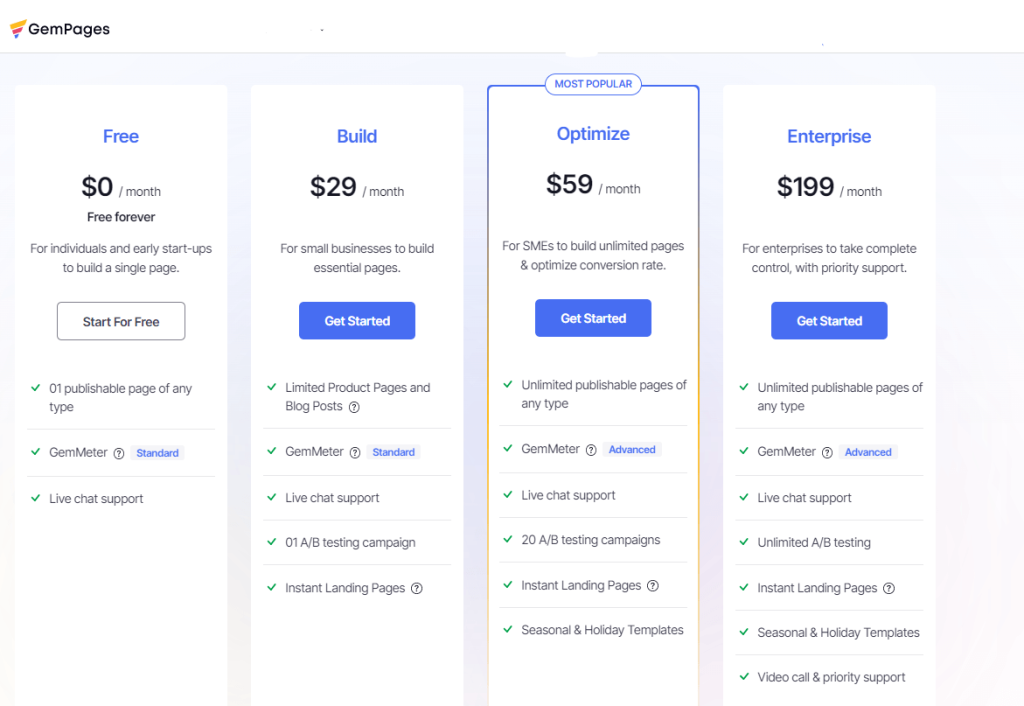Click Instant Landing Pages help icon in Optimize plan
The width and height of the screenshot is (1024, 706).
coord(653,586)
